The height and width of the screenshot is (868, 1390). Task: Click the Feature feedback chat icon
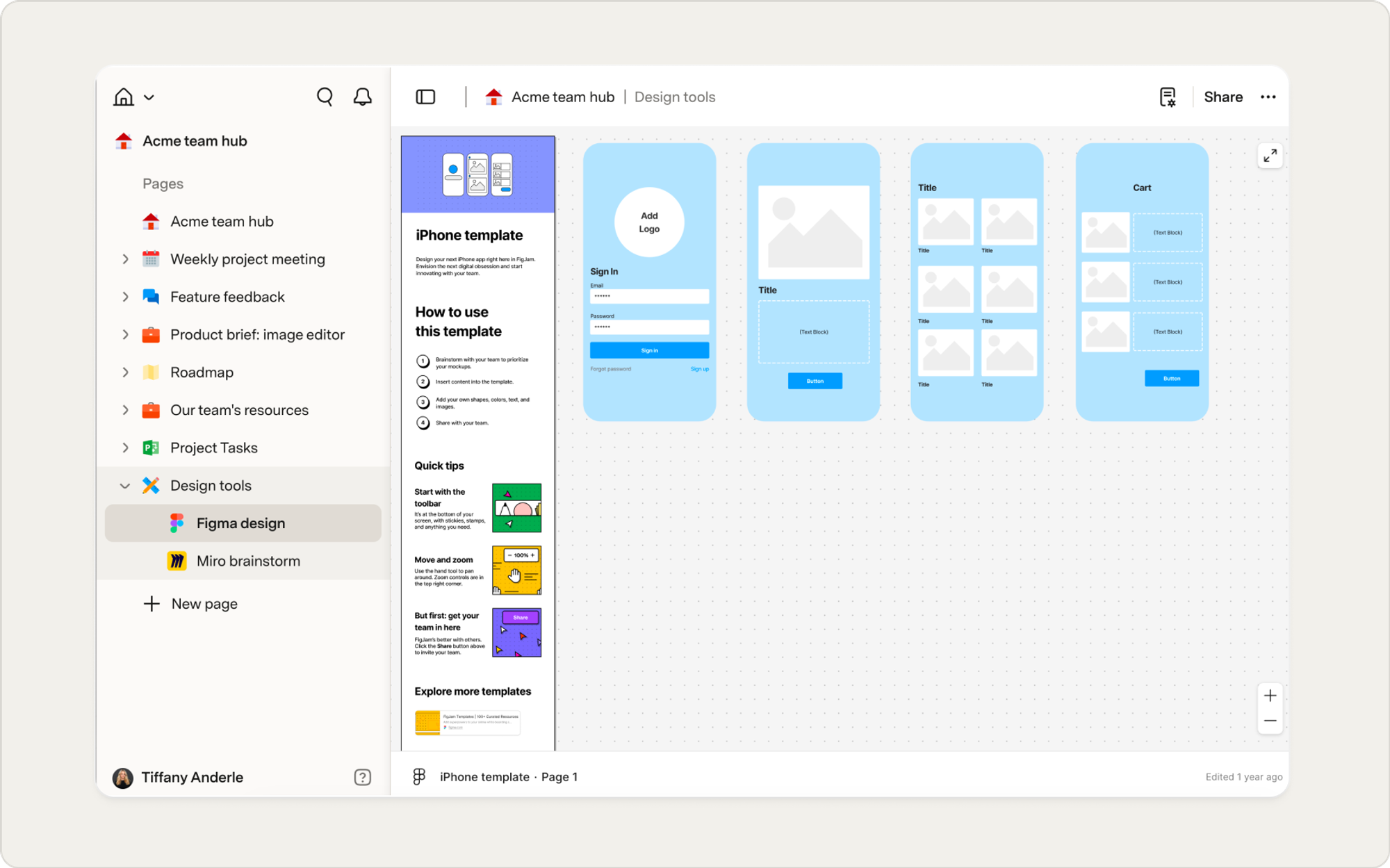coord(151,297)
